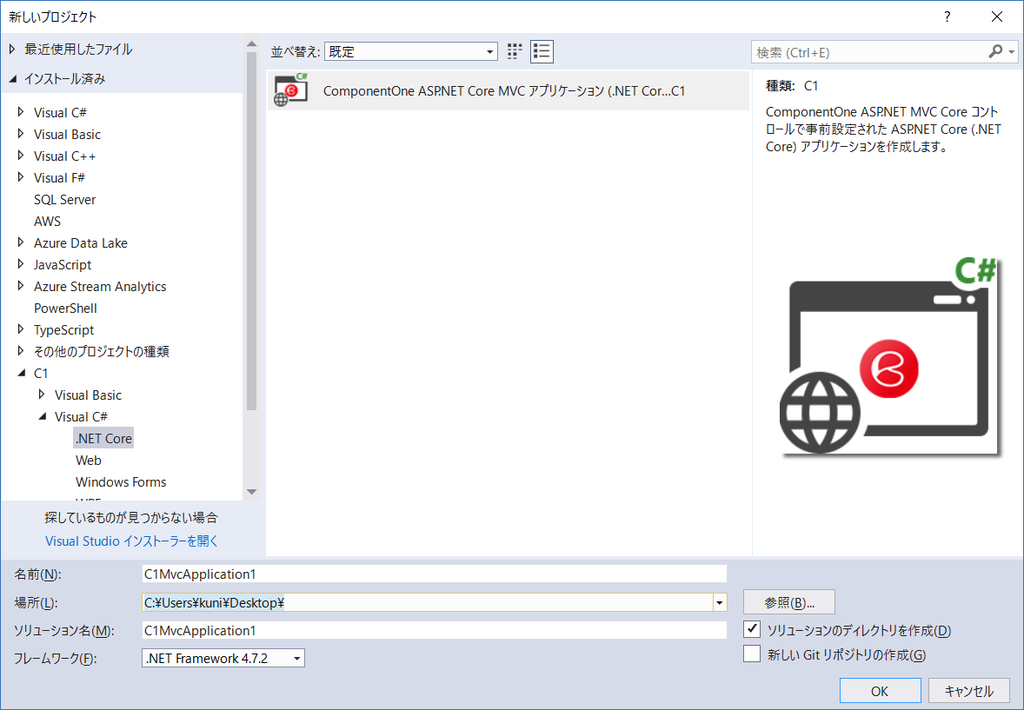Expand 最近使用したファイル section
The image size is (1024, 710).
pyautogui.click(x=12, y=49)
